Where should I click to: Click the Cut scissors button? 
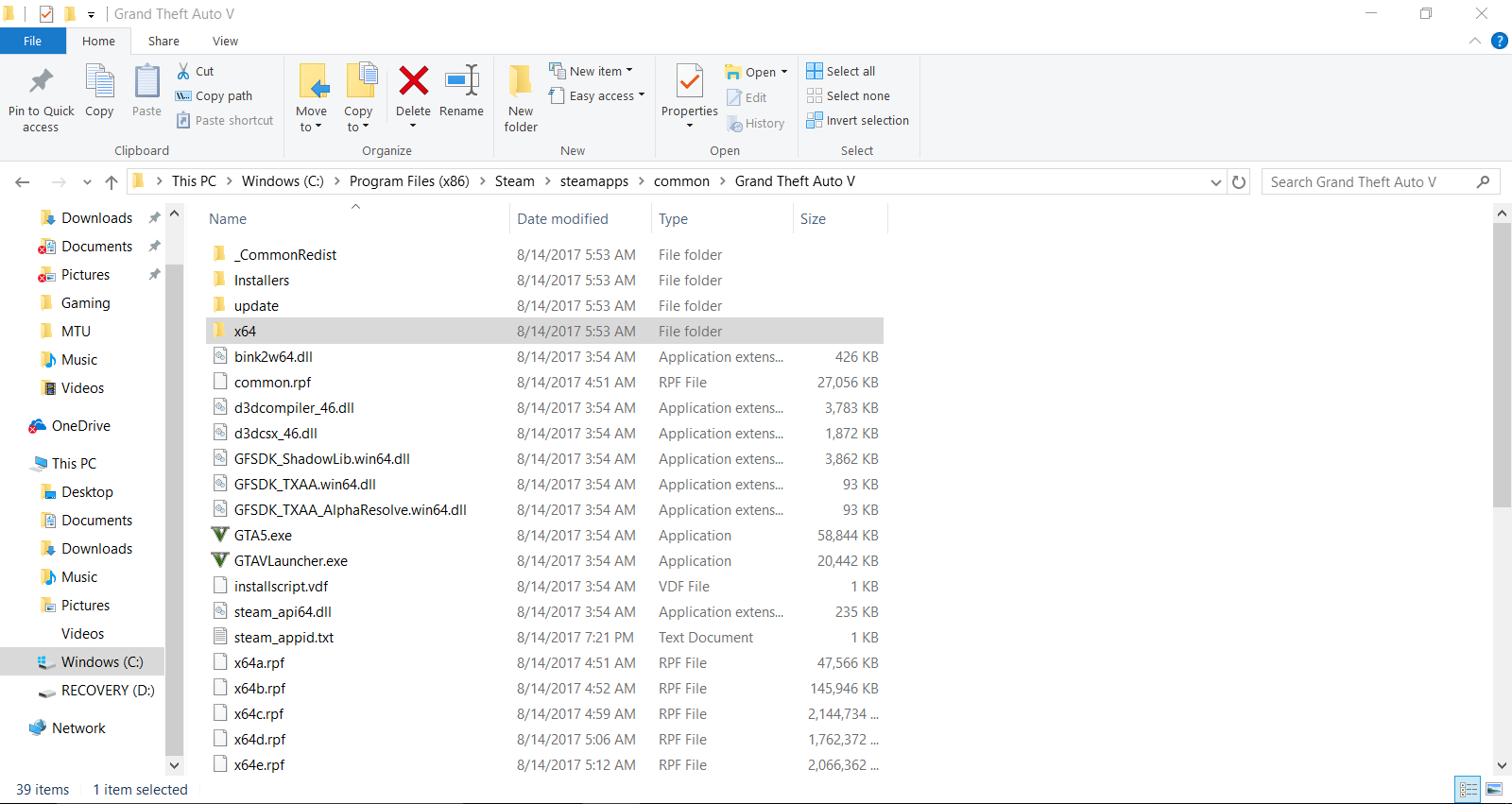click(196, 71)
